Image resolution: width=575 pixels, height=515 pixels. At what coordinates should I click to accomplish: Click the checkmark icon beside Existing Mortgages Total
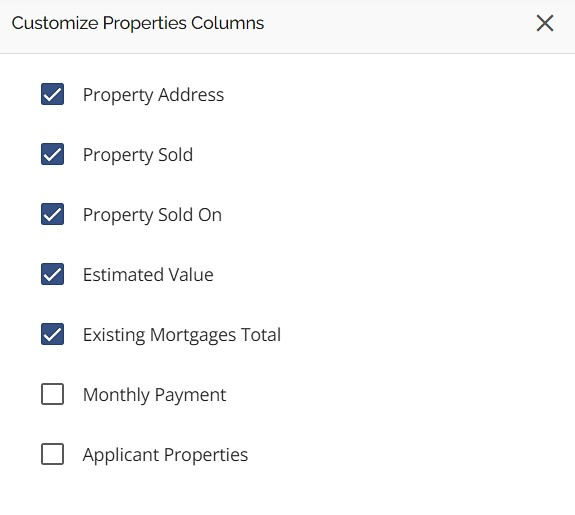click(x=52, y=335)
